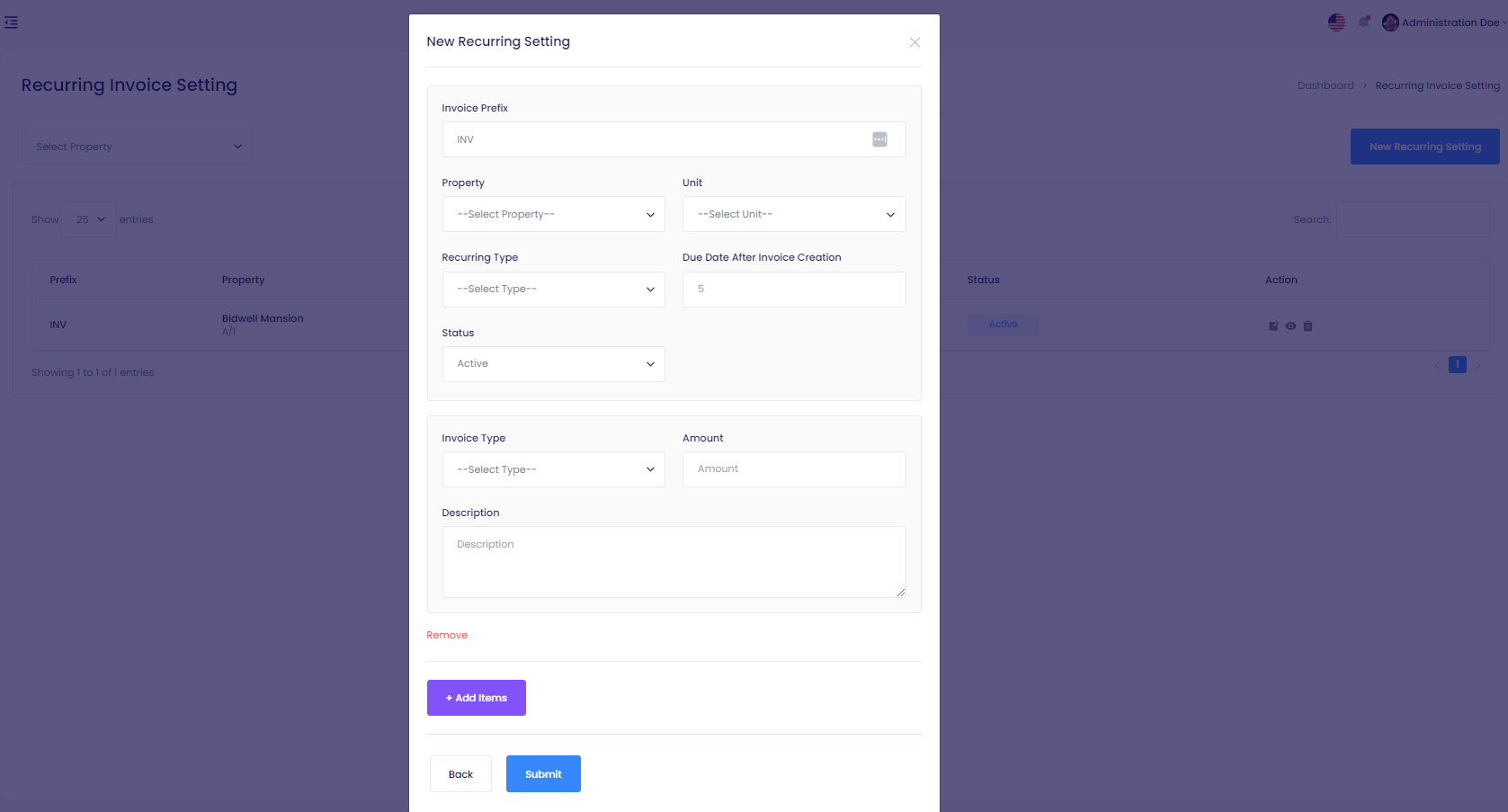Viewport: 1508px width, 812px height.
Task: Focus the Amount input field
Action: pos(793,469)
